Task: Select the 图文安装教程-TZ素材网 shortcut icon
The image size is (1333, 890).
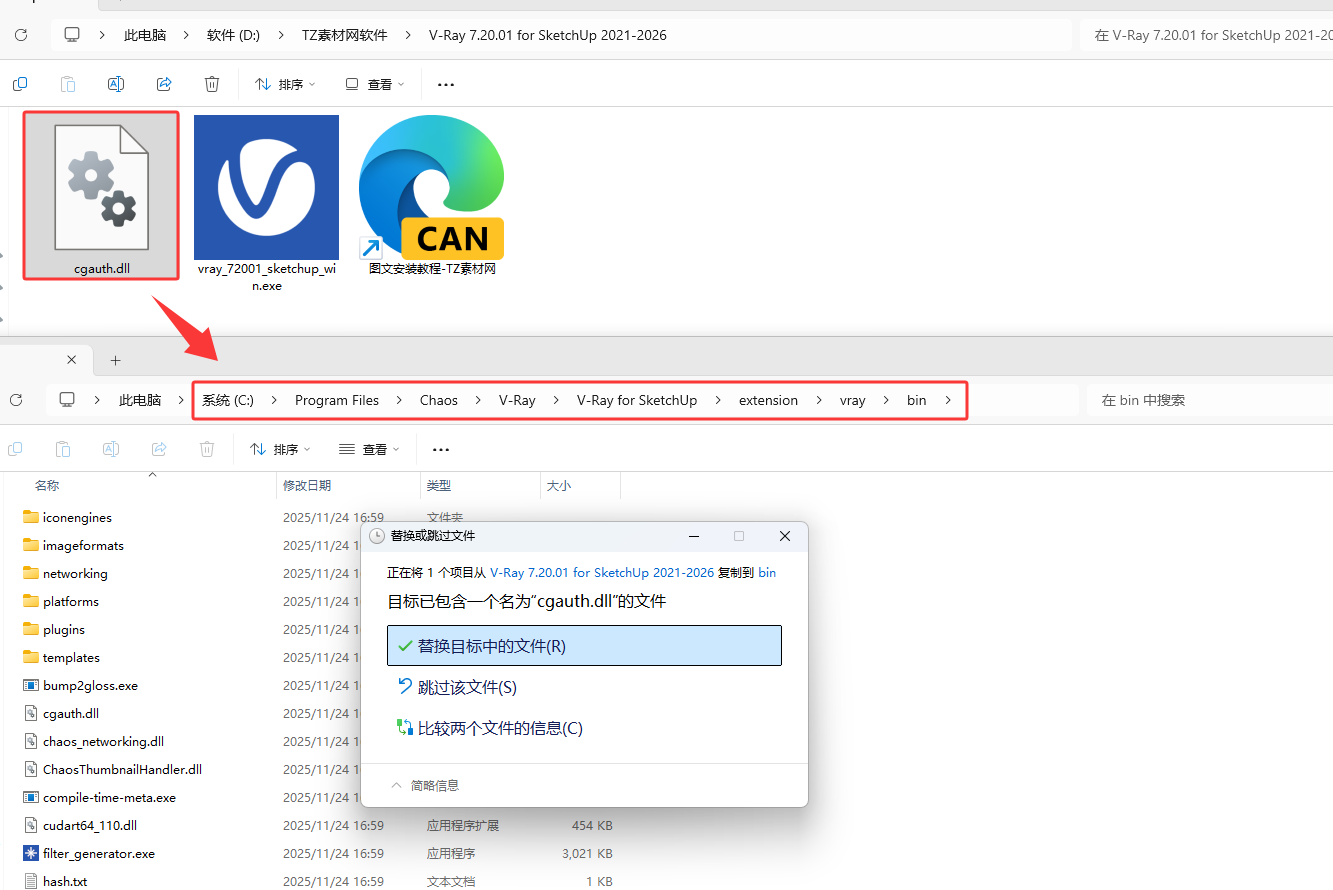Action: tap(431, 187)
